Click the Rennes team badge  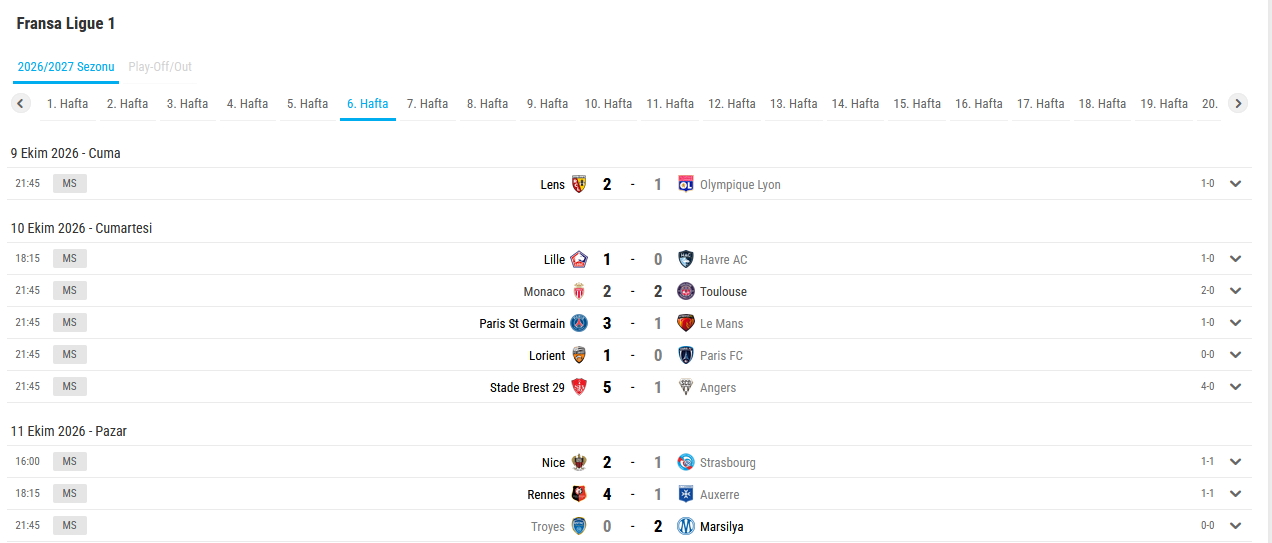[x=579, y=494]
